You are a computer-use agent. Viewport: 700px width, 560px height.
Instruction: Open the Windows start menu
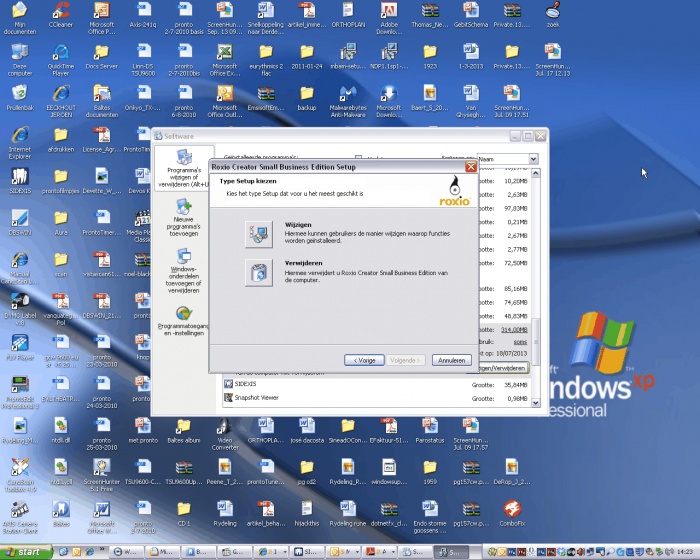click(26, 552)
